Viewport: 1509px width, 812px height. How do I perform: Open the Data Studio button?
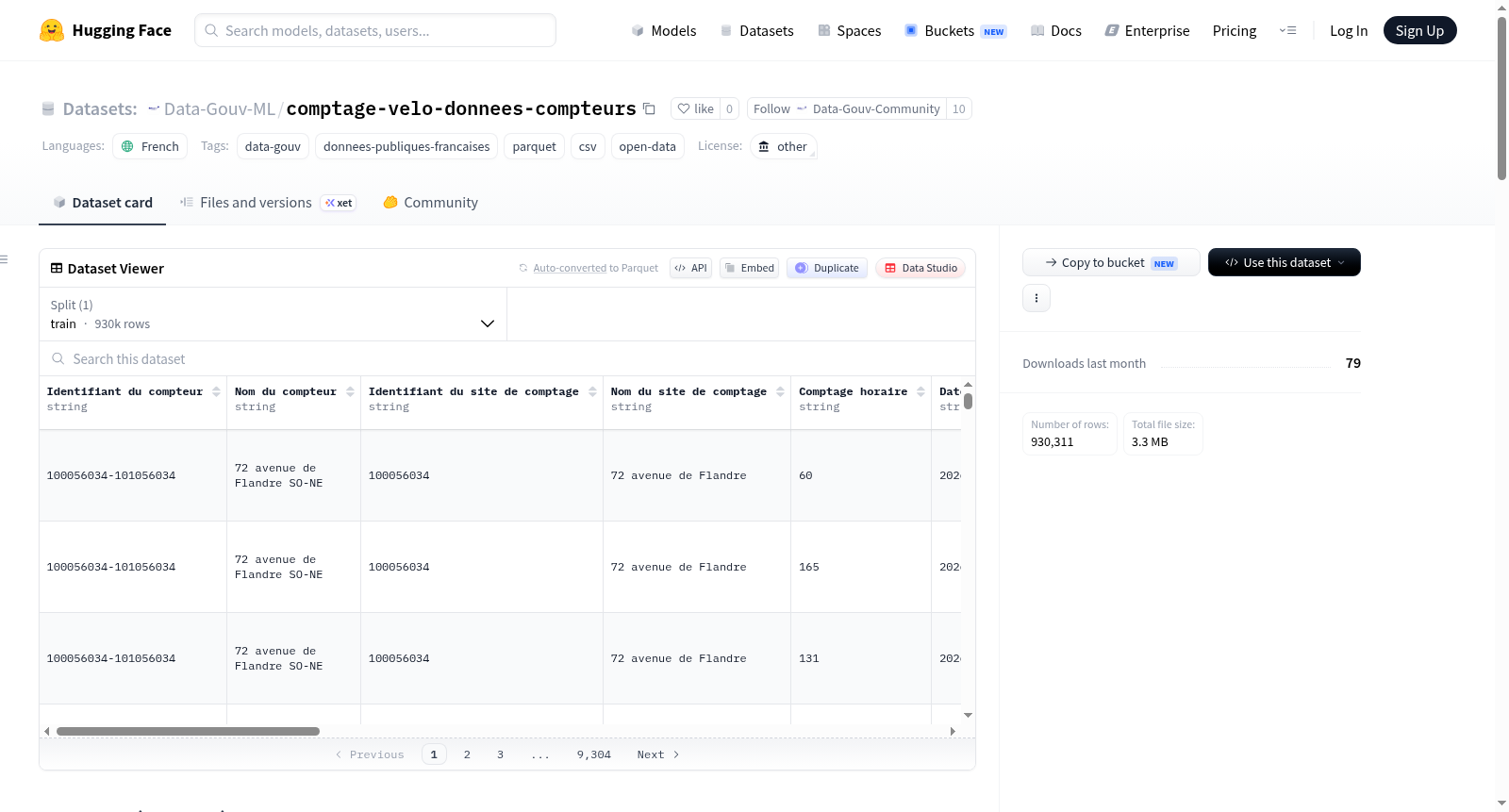click(x=920, y=268)
